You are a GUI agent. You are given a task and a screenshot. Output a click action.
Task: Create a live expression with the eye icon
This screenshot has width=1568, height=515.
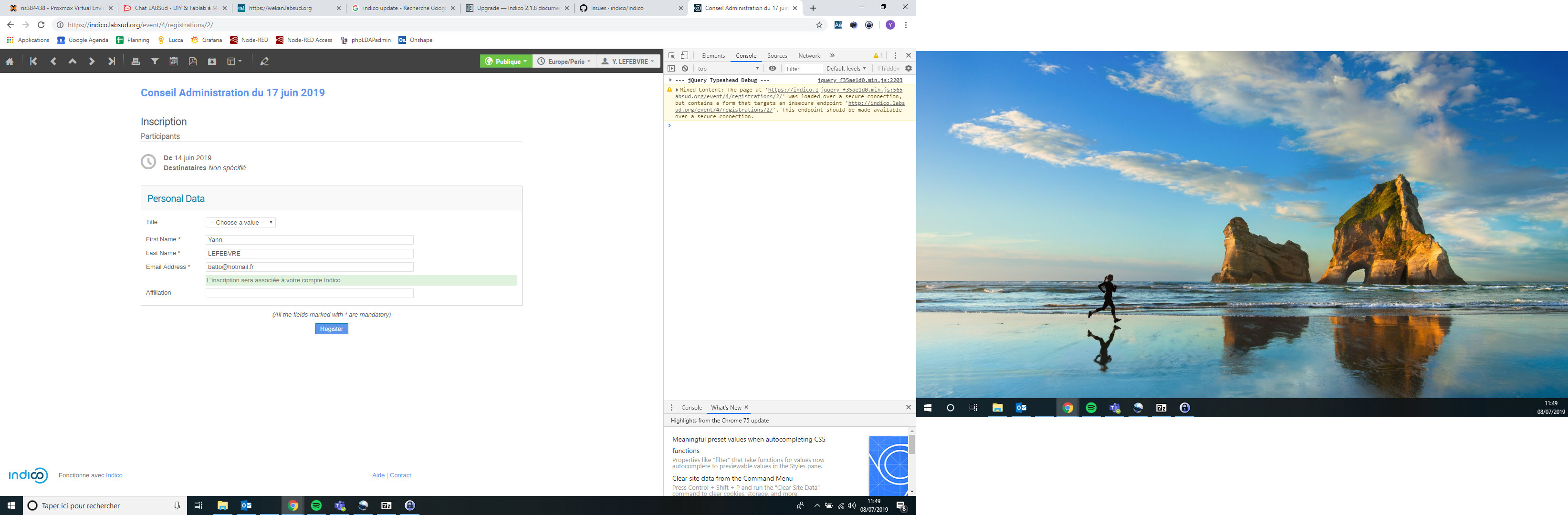(773, 69)
